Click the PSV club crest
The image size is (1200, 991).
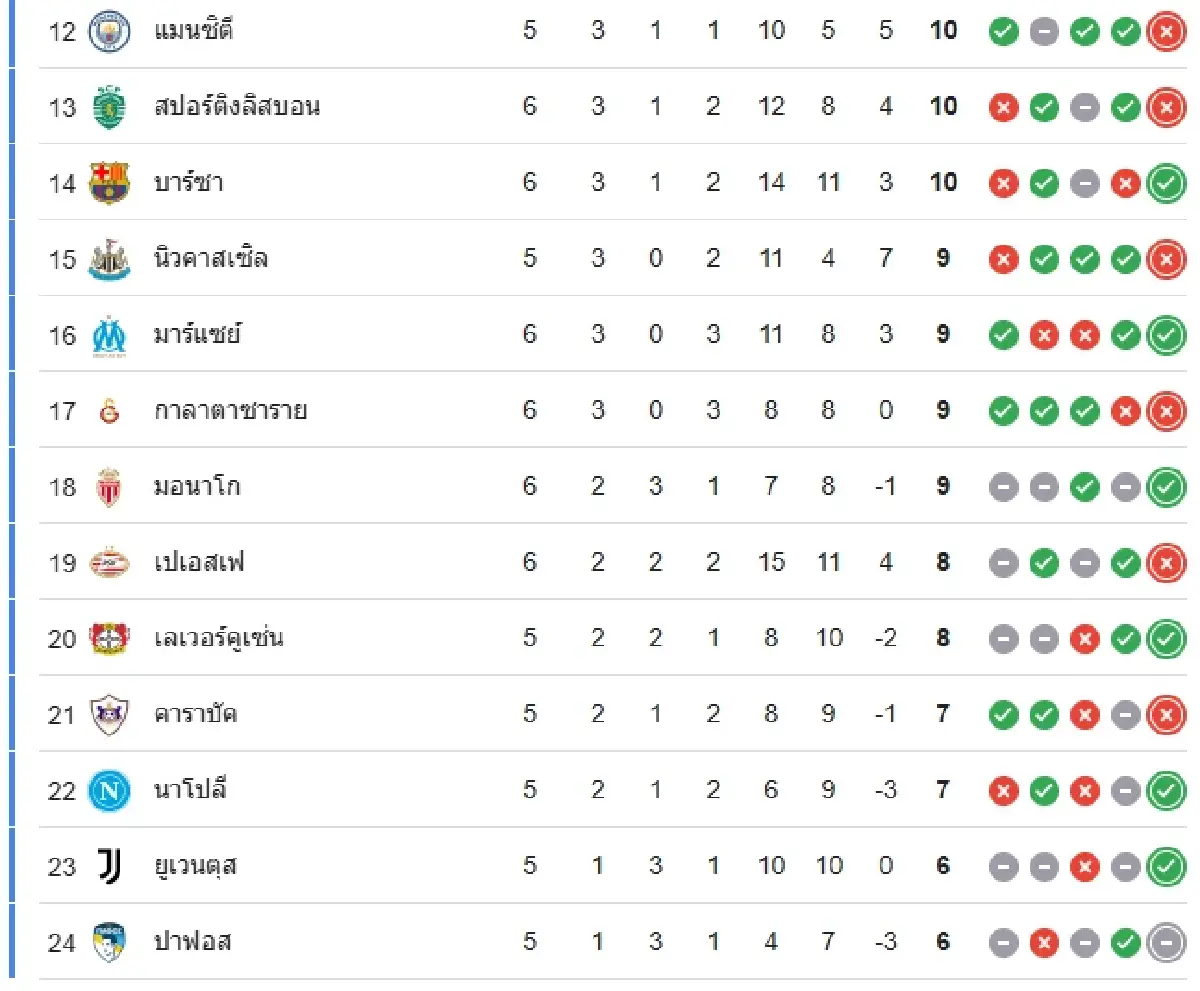(109, 563)
